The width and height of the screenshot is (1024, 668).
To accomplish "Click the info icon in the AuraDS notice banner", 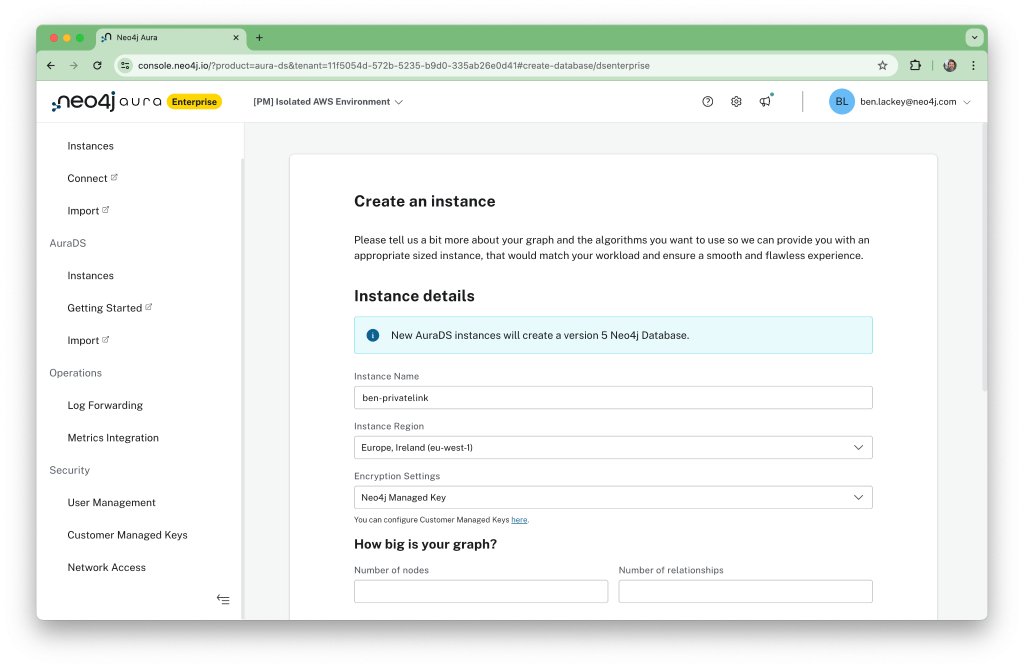I will click(372, 335).
